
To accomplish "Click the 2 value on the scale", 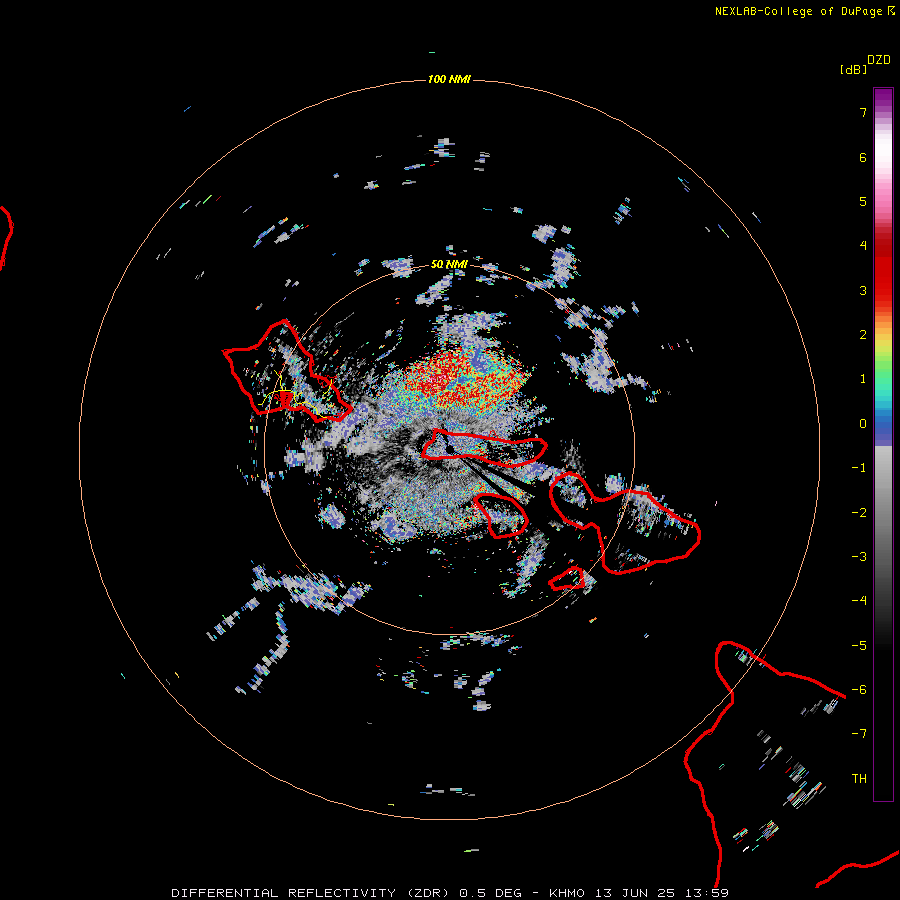I will 863,335.
